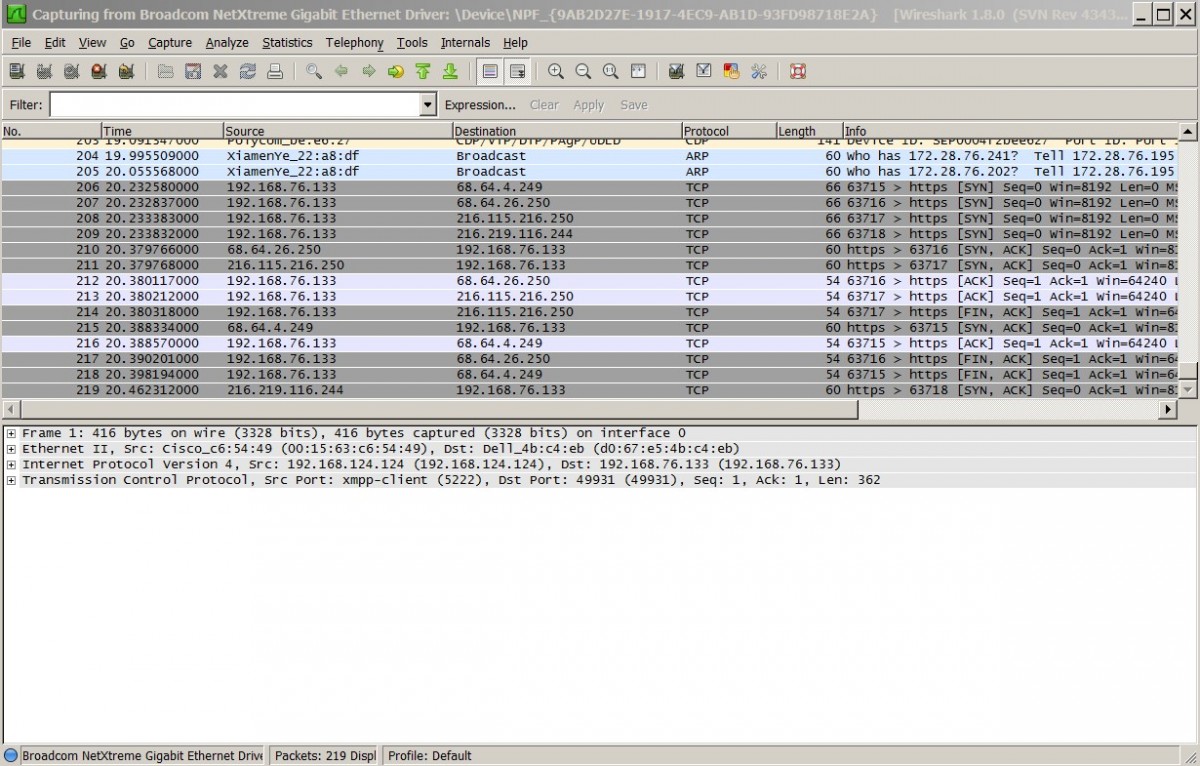
Task: Select packet 204 ARP row
Action: [590, 156]
